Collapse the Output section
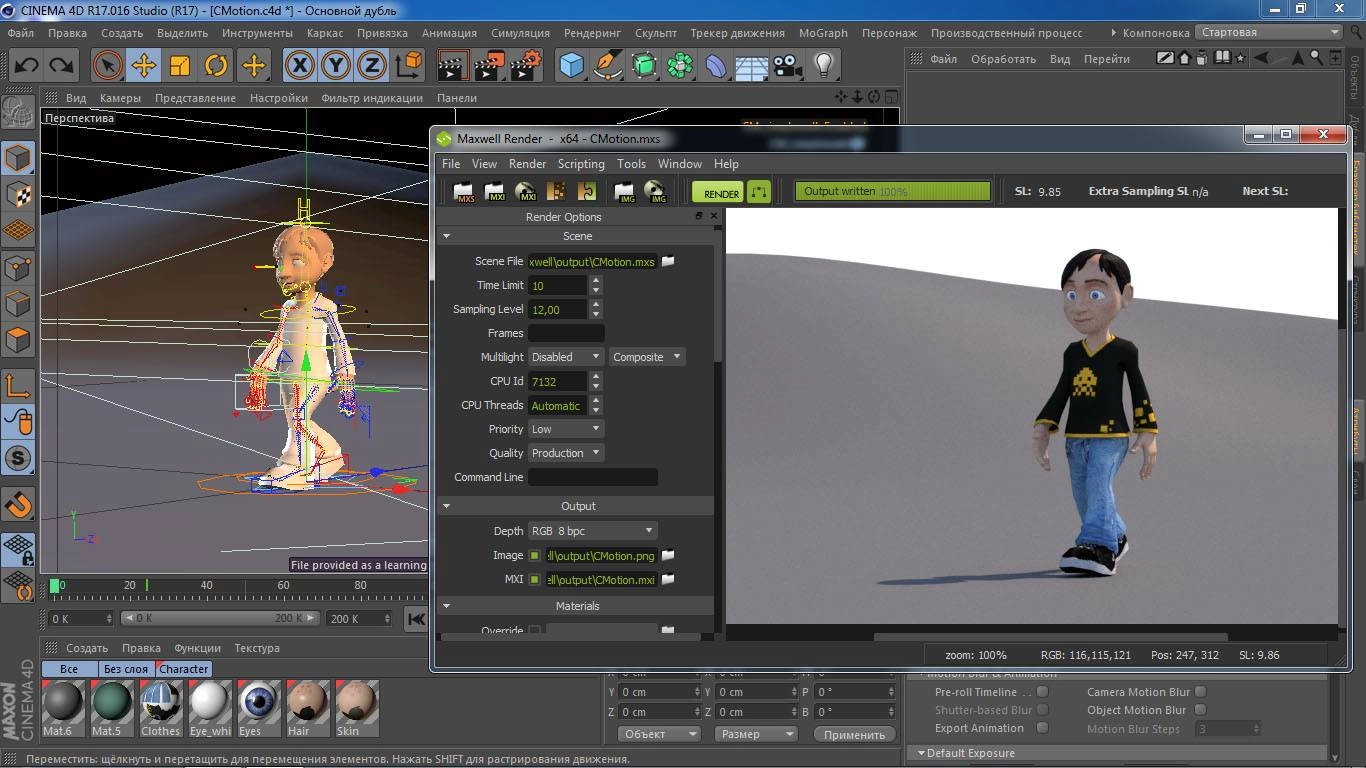Image resolution: width=1366 pixels, height=768 pixels. point(447,506)
